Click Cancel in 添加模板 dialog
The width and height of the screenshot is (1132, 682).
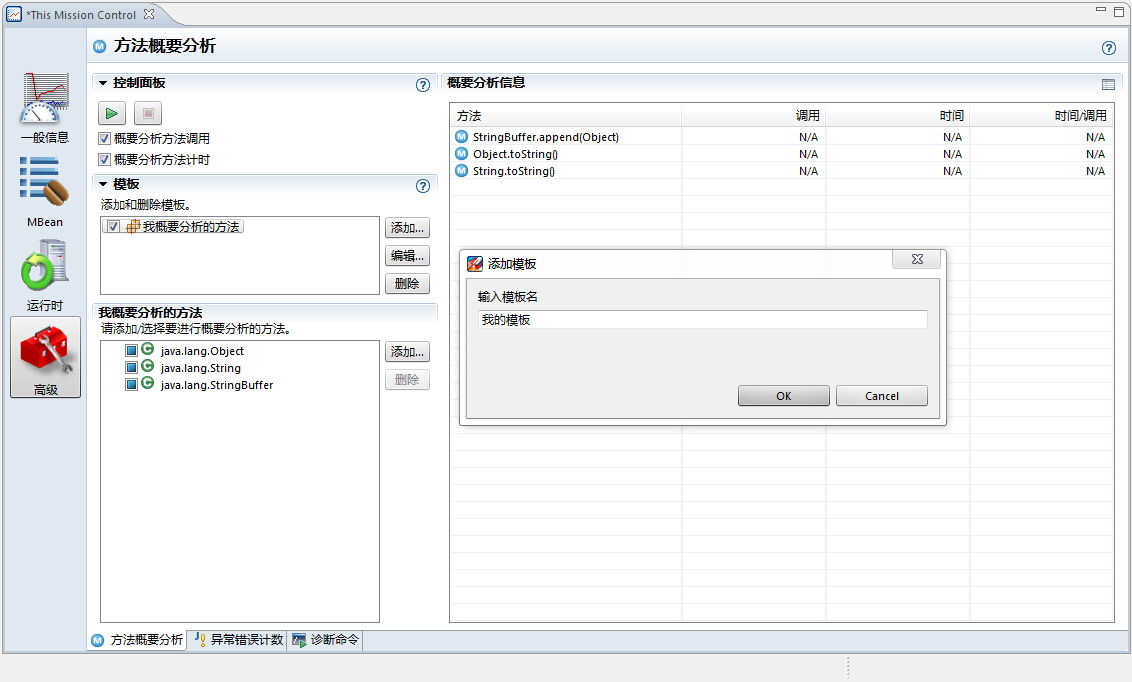(x=881, y=396)
